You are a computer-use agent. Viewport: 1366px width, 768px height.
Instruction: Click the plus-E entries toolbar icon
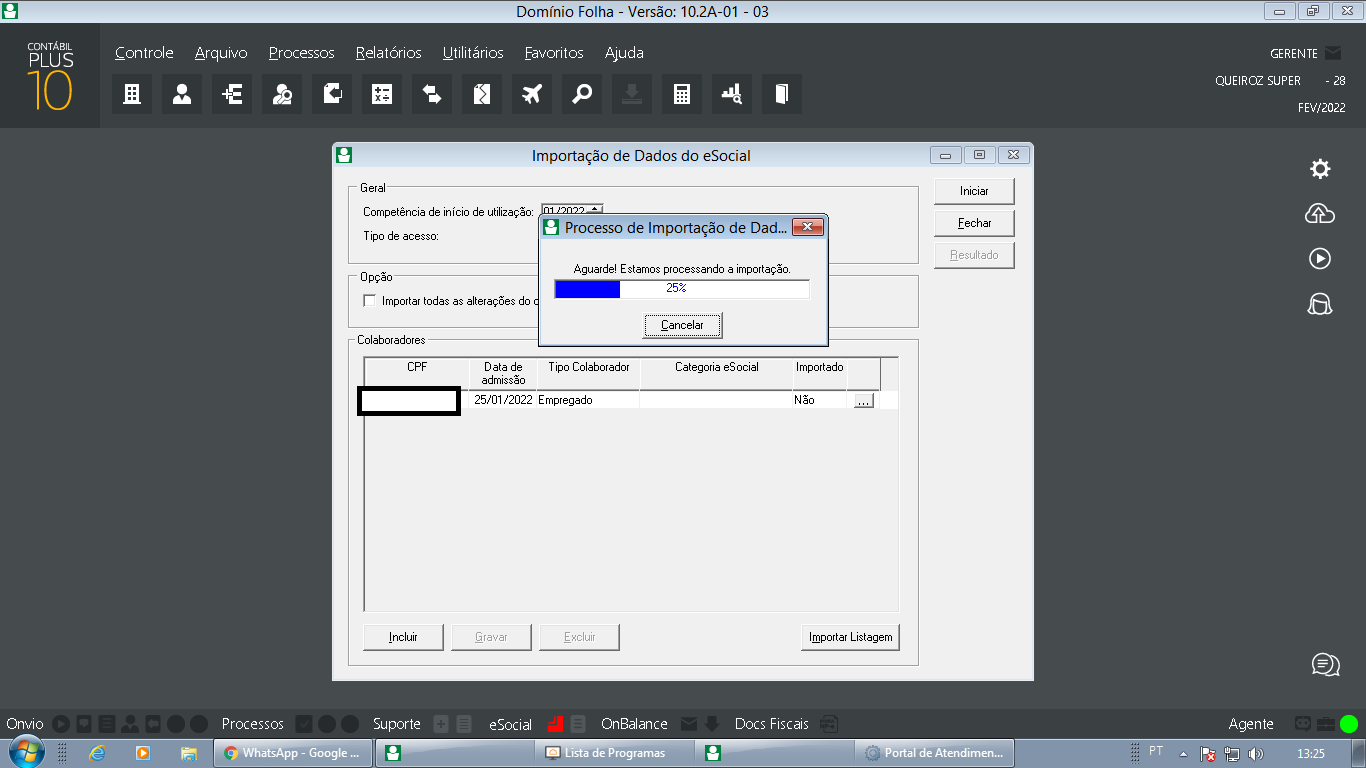pos(231,94)
